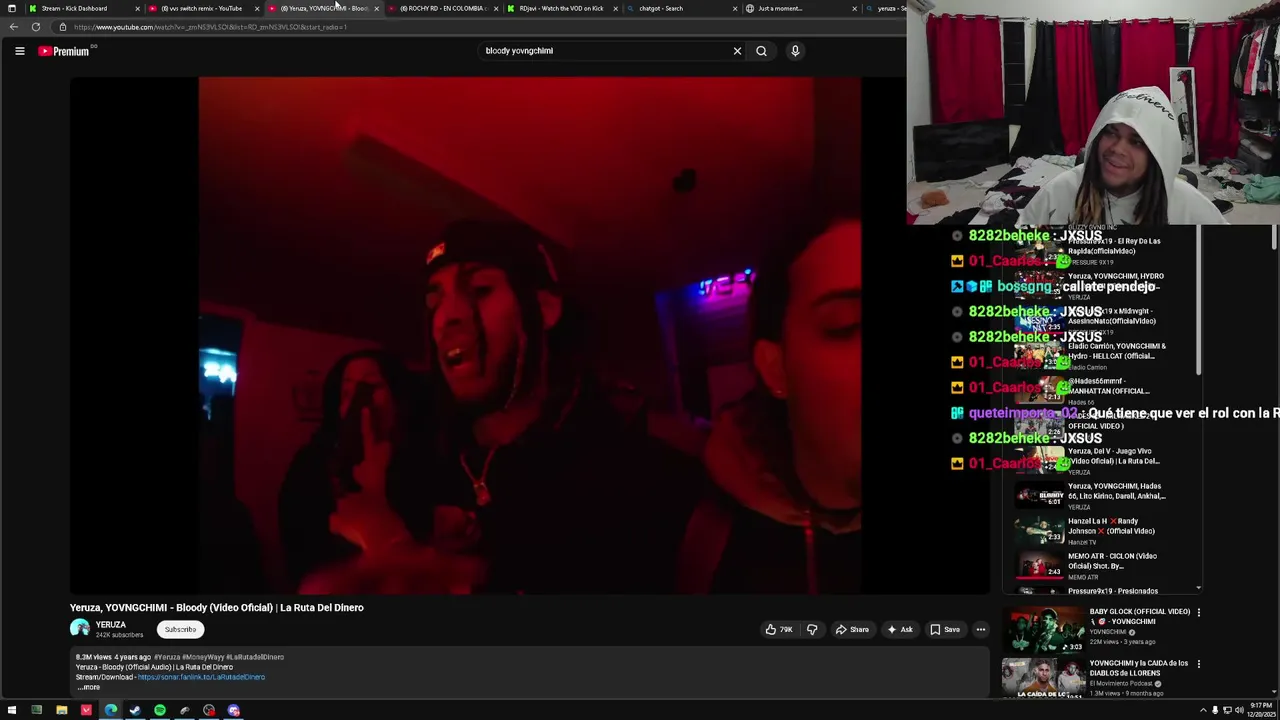The width and height of the screenshot is (1280, 720).
Task: Subscribe to the YERUZA channel
Action: pos(181,629)
